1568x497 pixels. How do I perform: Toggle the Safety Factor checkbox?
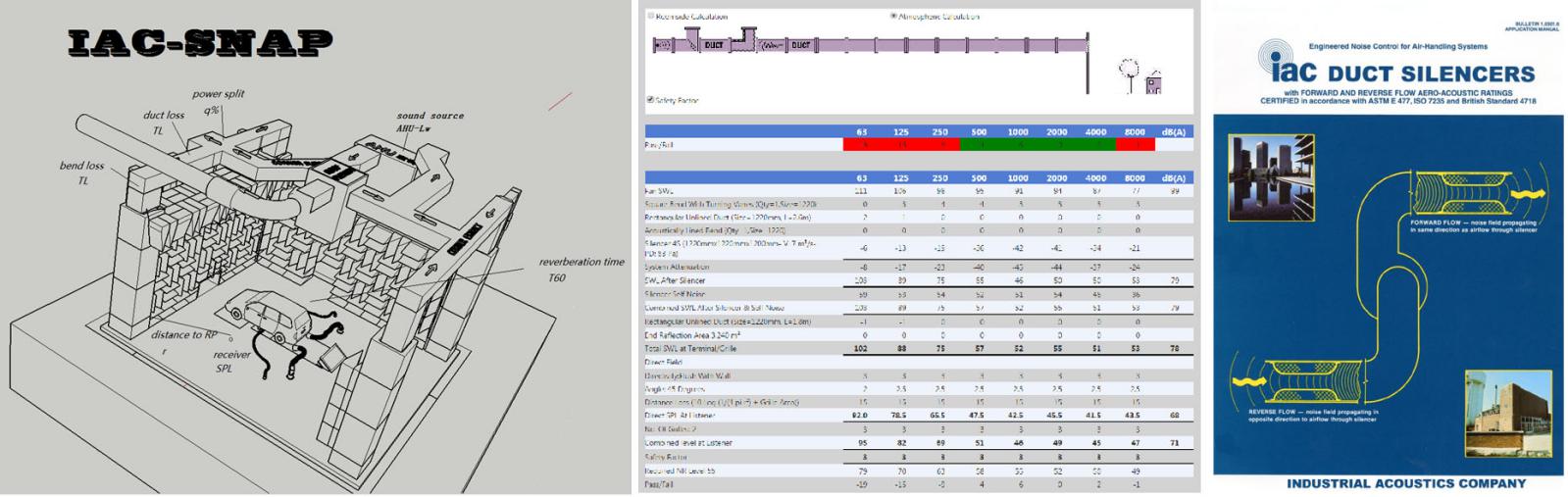coord(650,99)
